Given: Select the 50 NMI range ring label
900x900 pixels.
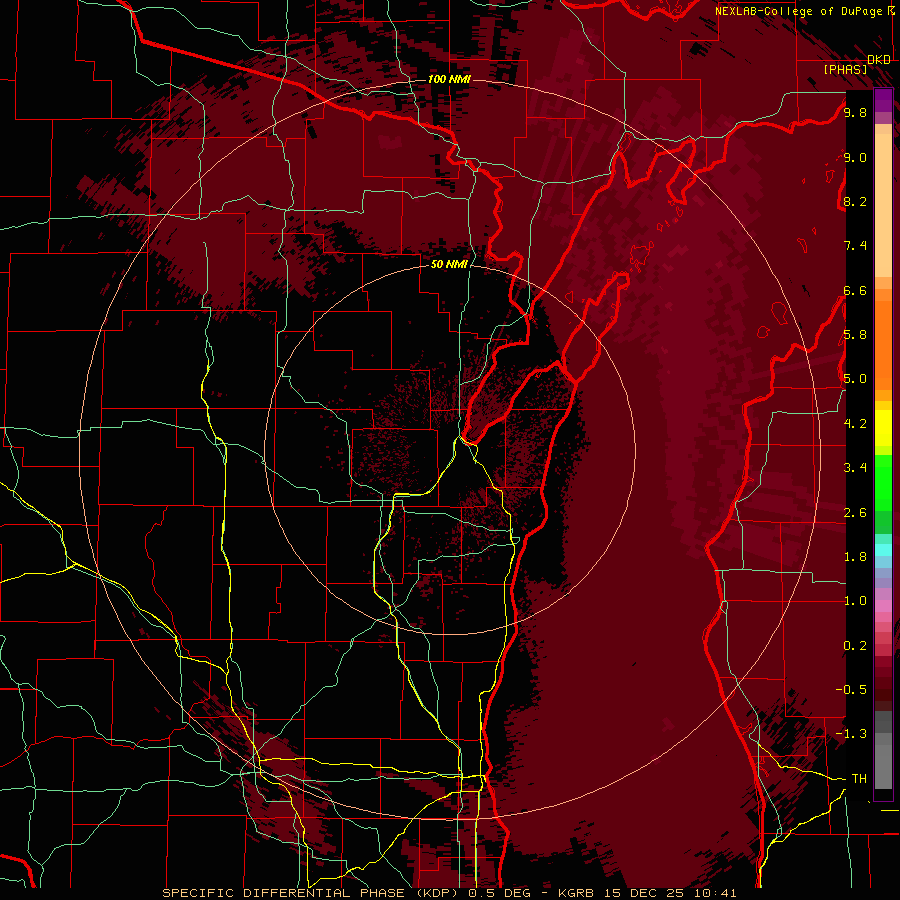Looking at the screenshot, I should pos(449,264).
